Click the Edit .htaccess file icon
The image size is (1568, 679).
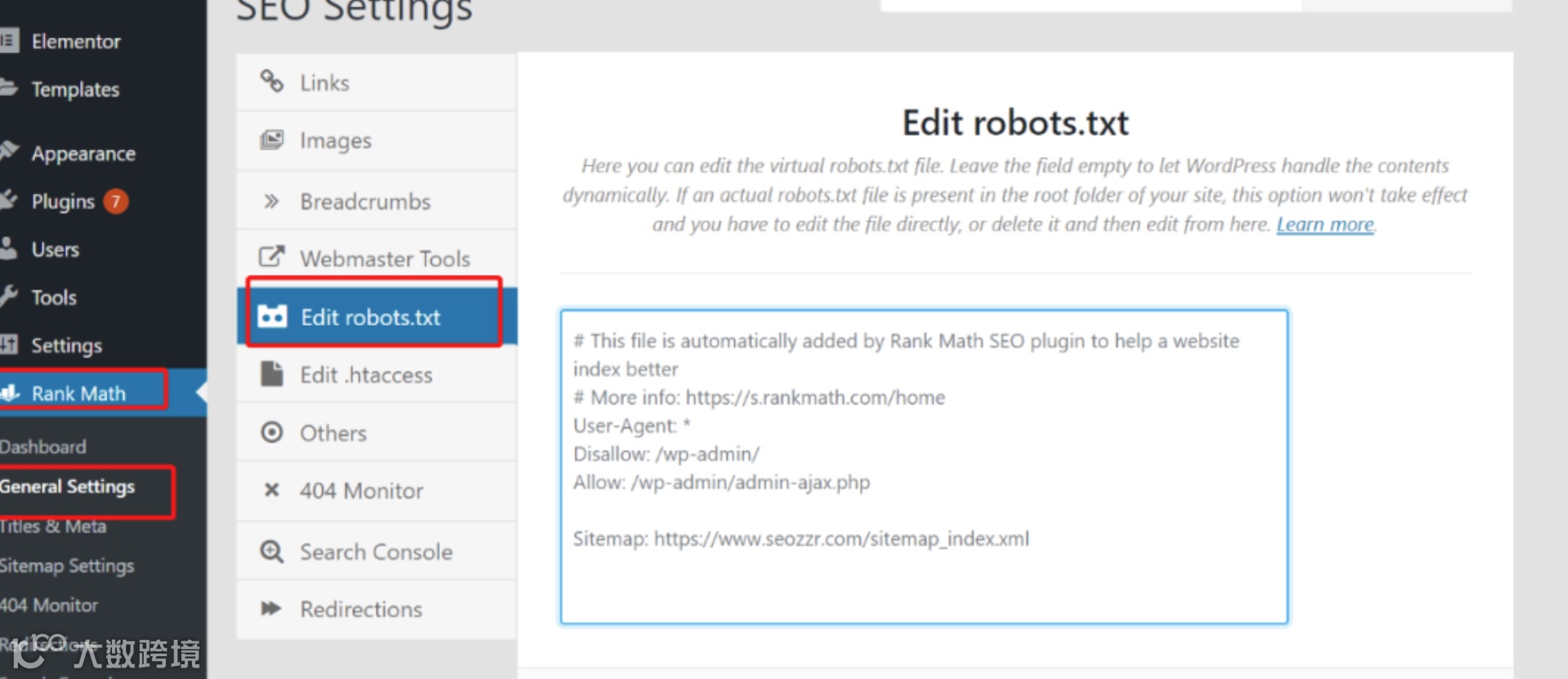pyautogui.click(x=271, y=374)
